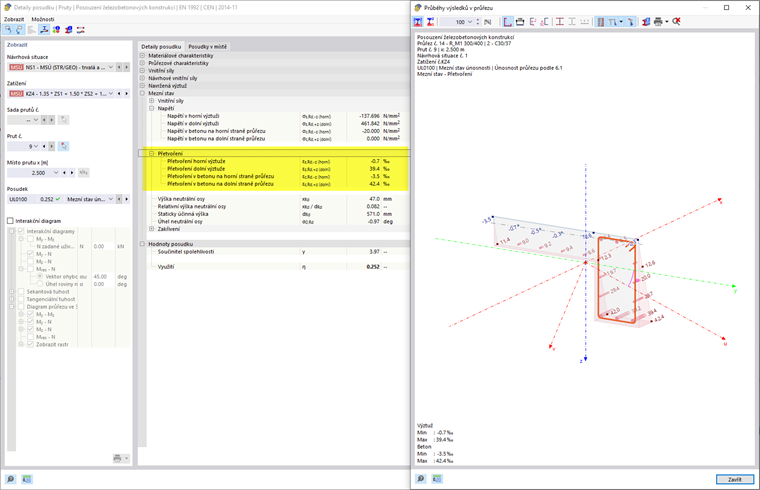Toggle the reinforcement bars icon in results toolbar
The width and height of the screenshot is (760, 490).
(x=601, y=21)
